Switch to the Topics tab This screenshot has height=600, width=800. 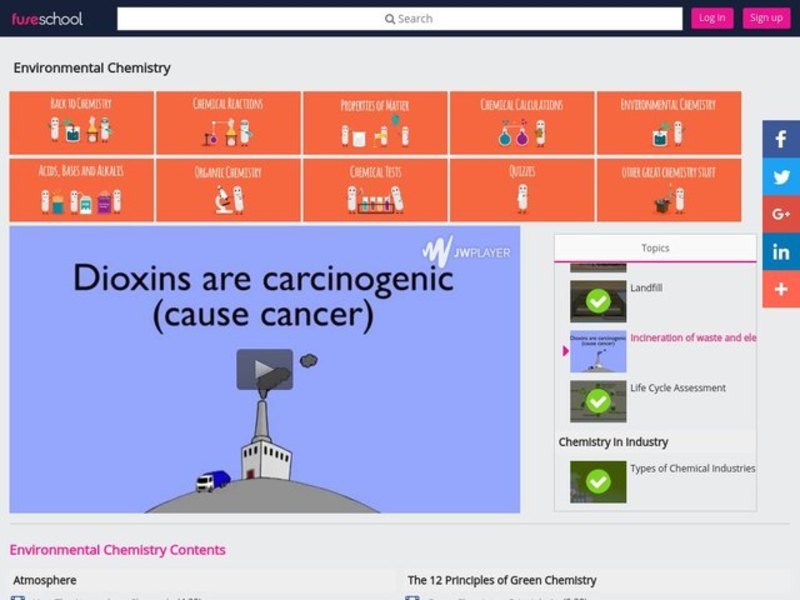655,248
